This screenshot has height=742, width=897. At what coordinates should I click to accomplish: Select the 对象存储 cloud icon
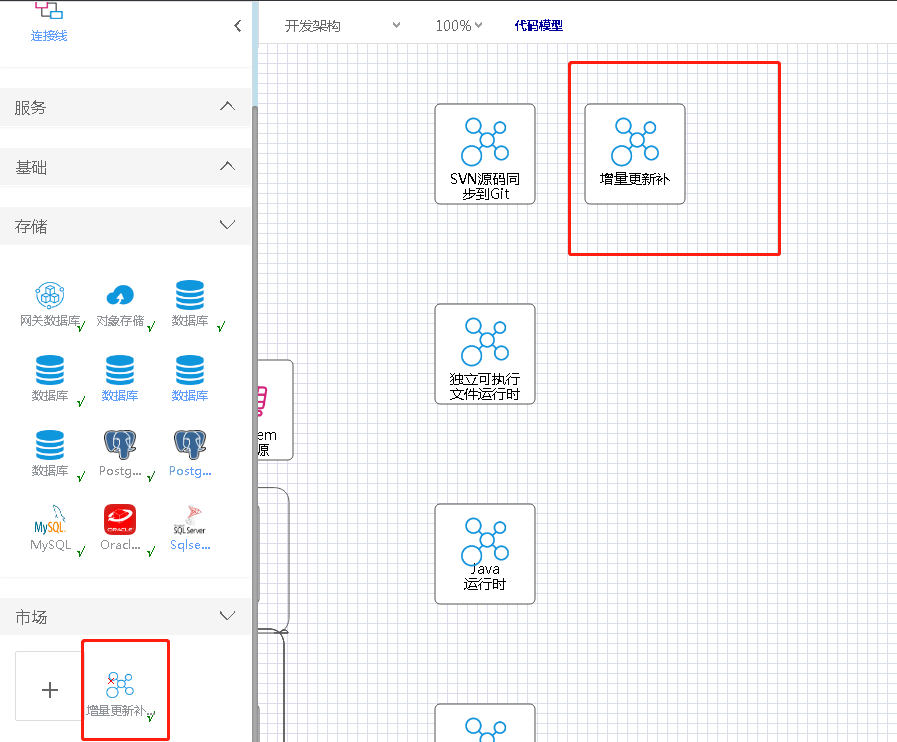(120, 296)
